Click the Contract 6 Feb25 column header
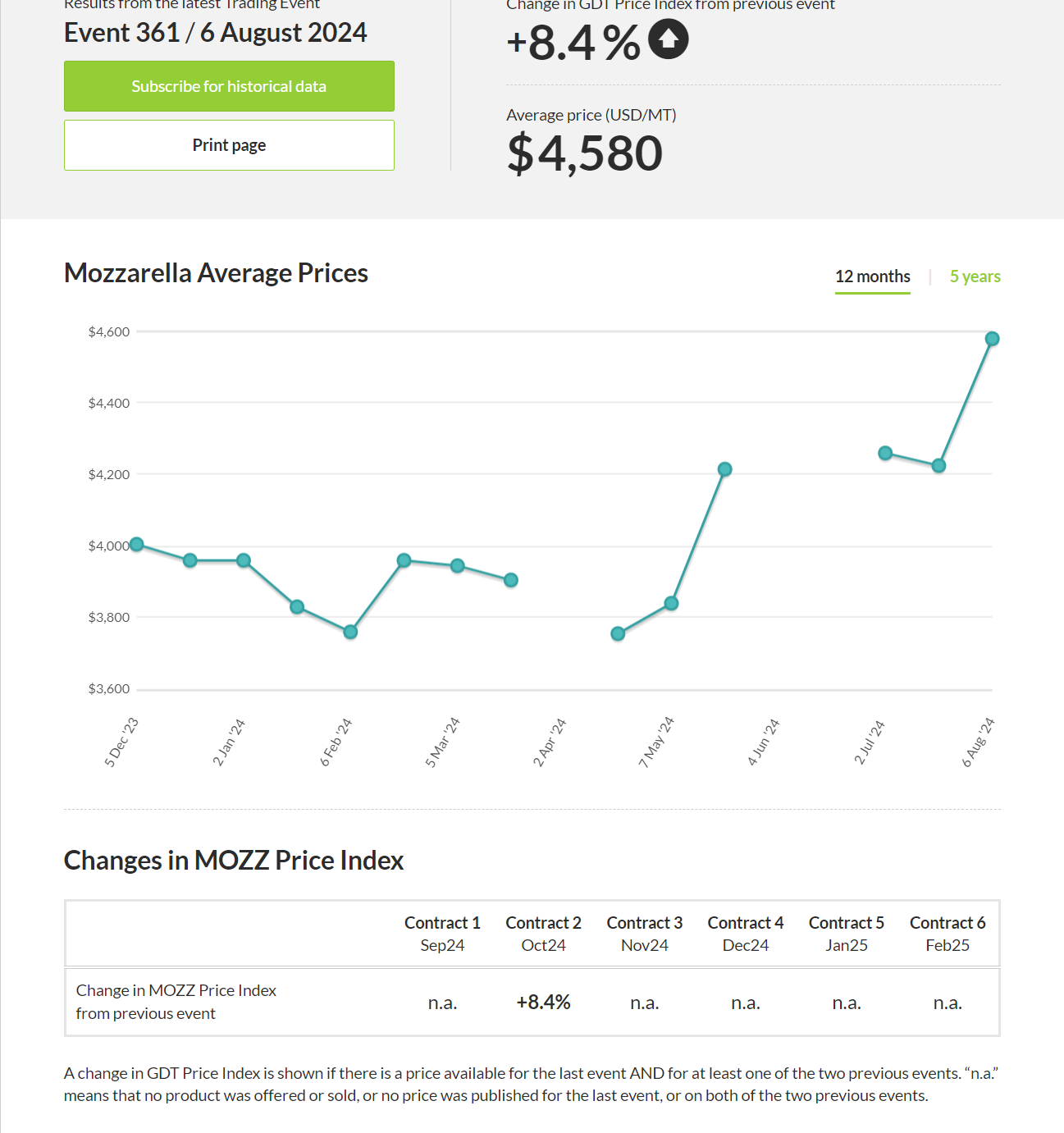Viewport: 1064px width, 1133px height. [x=948, y=934]
